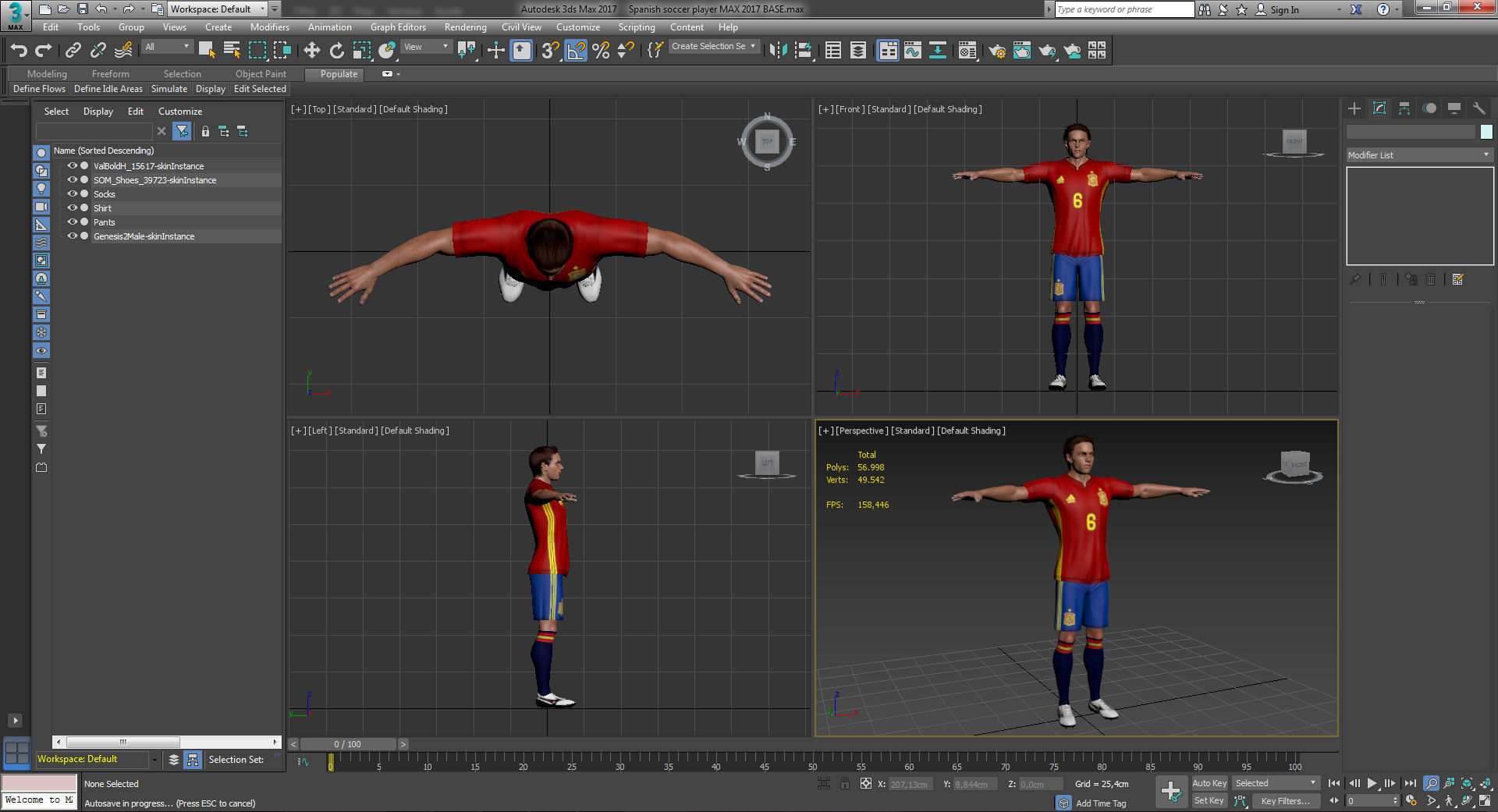Toggle the 3D Snaps button
1498x812 pixels.
click(x=551, y=51)
